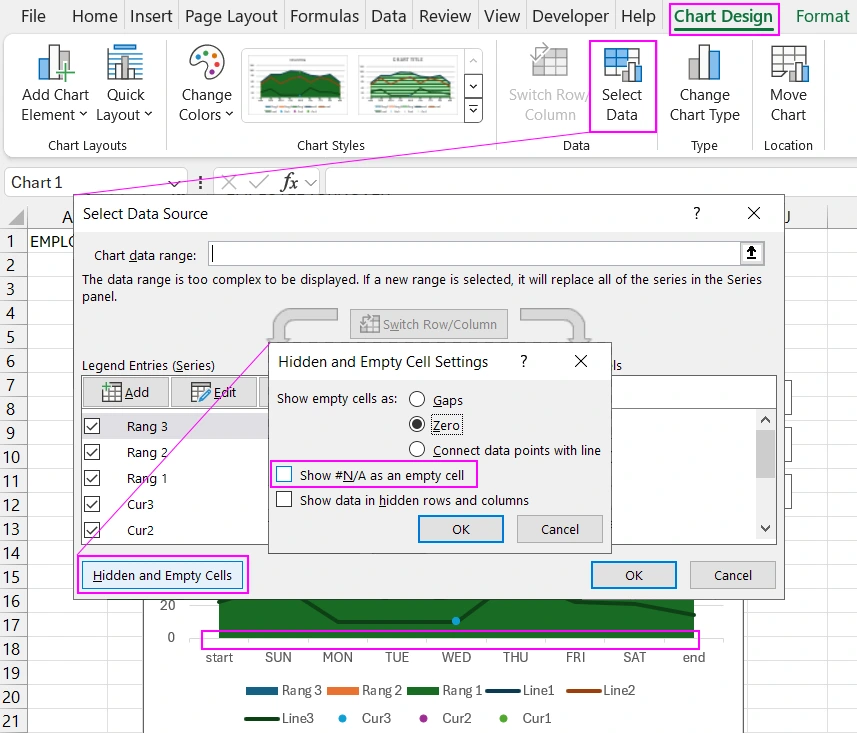Click the Select Data icon
The image size is (857, 733).
pyautogui.click(x=621, y=63)
